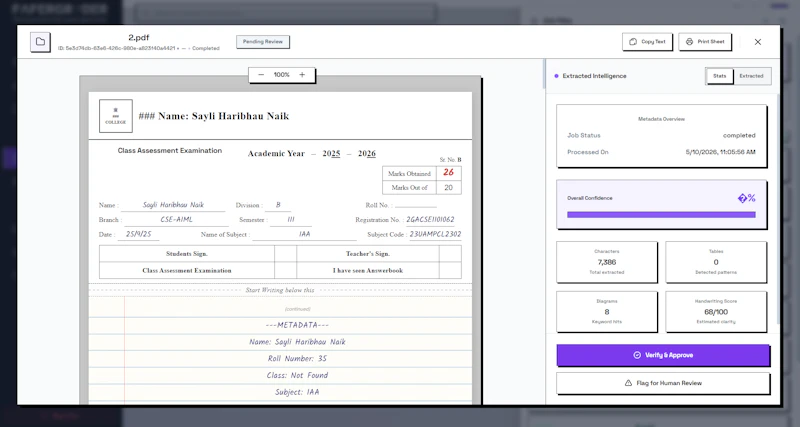The image size is (800, 427).
Task: Click the ---METADATA--- heading line
Action: (297, 325)
